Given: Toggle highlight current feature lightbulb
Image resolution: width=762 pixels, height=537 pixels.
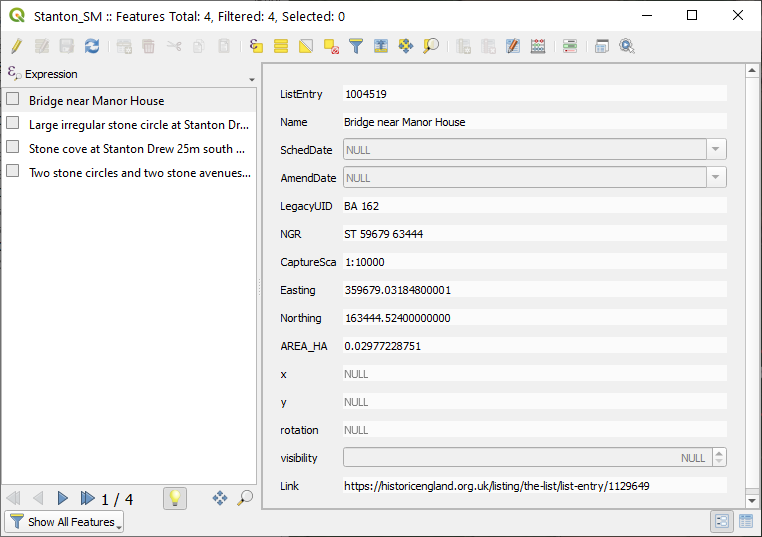Looking at the screenshot, I should click(x=175, y=498).
